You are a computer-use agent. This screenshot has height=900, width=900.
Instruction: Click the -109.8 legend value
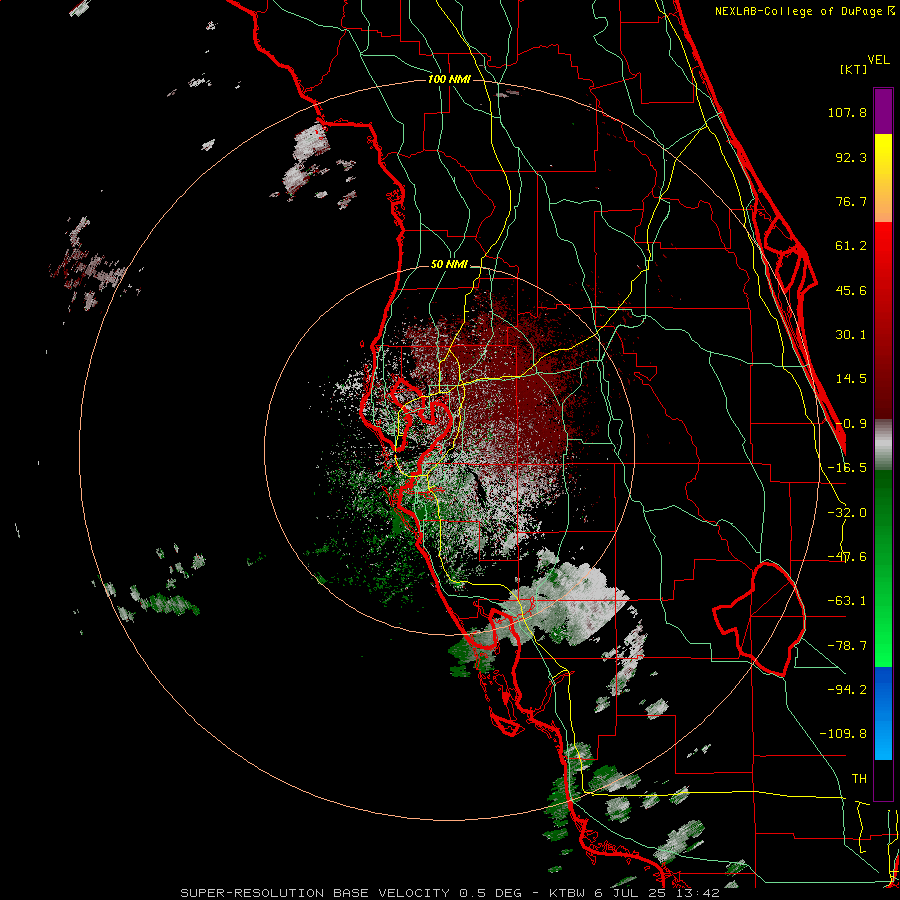(x=843, y=734)
